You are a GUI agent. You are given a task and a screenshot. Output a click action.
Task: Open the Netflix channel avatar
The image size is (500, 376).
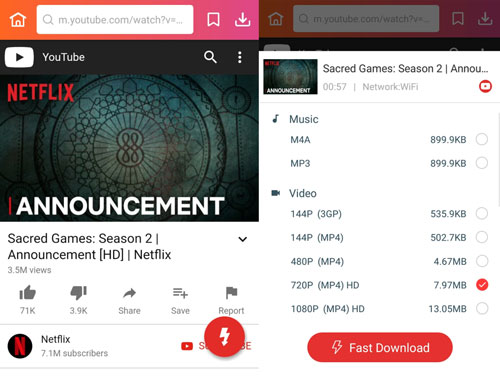[x=20, y=346]
